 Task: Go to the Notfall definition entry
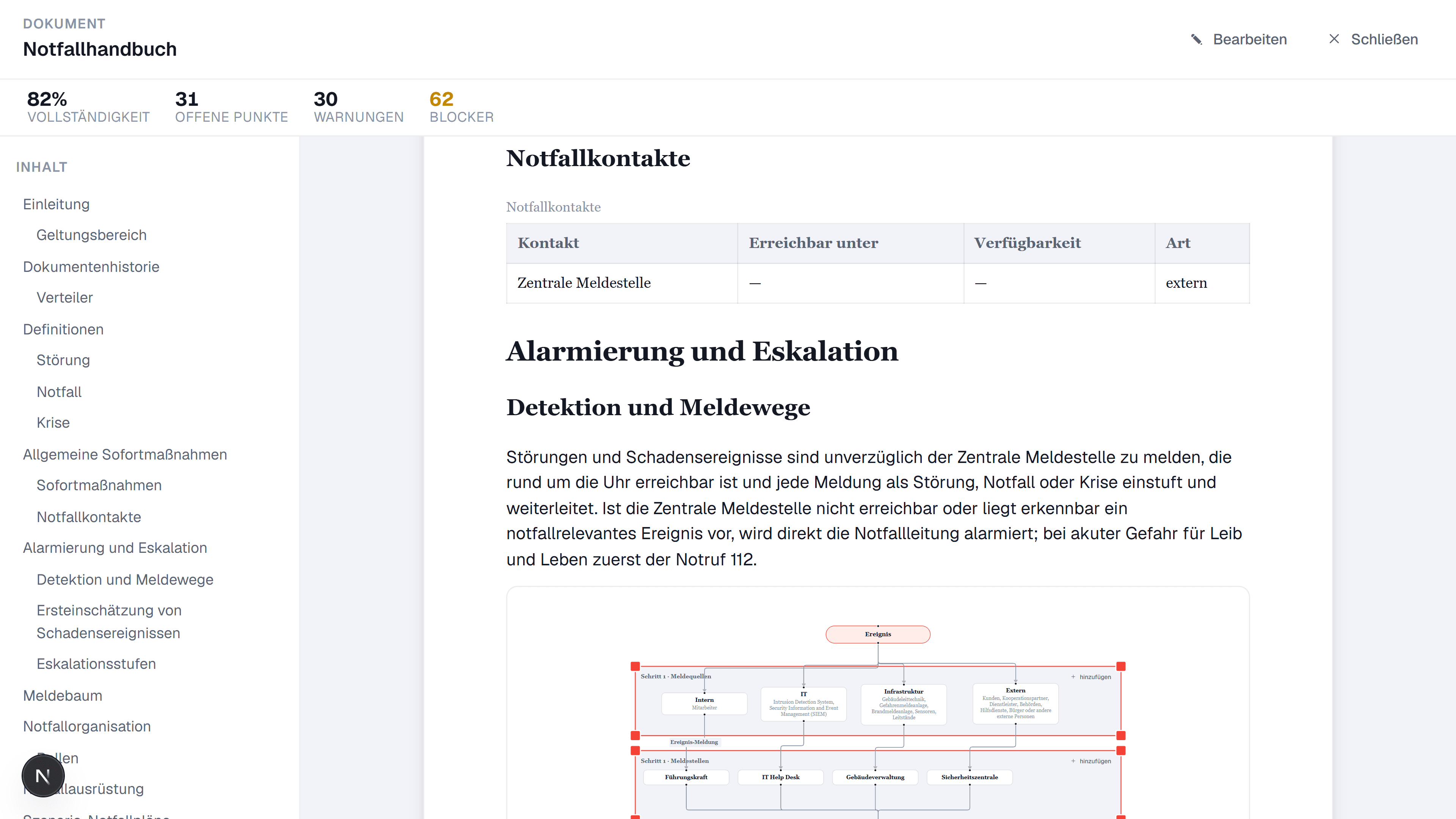tap(60, 392)
